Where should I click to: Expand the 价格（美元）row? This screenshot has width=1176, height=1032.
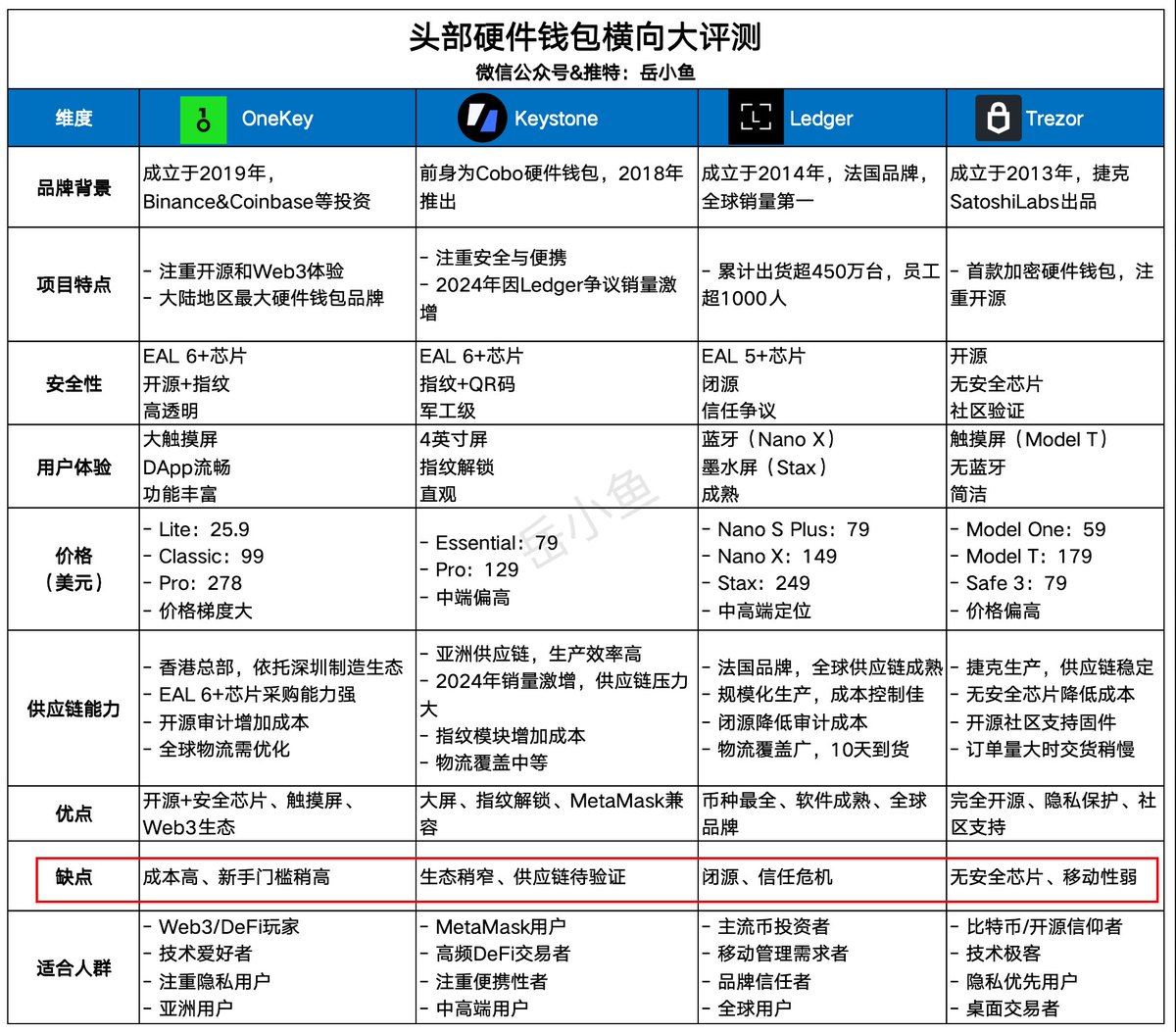tap(73, 570)
